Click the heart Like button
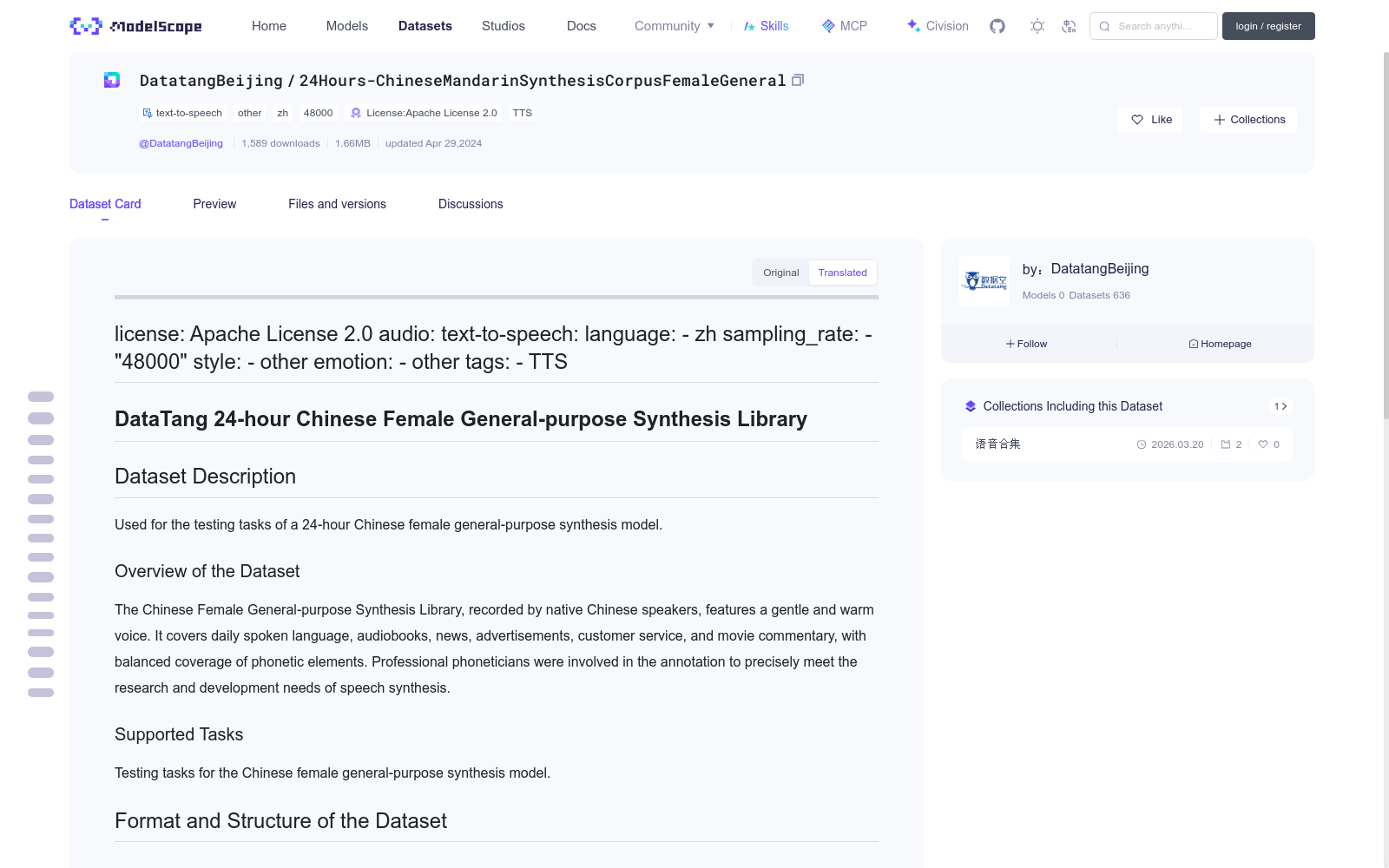1389x868 pixels. tap(1150, 120)
